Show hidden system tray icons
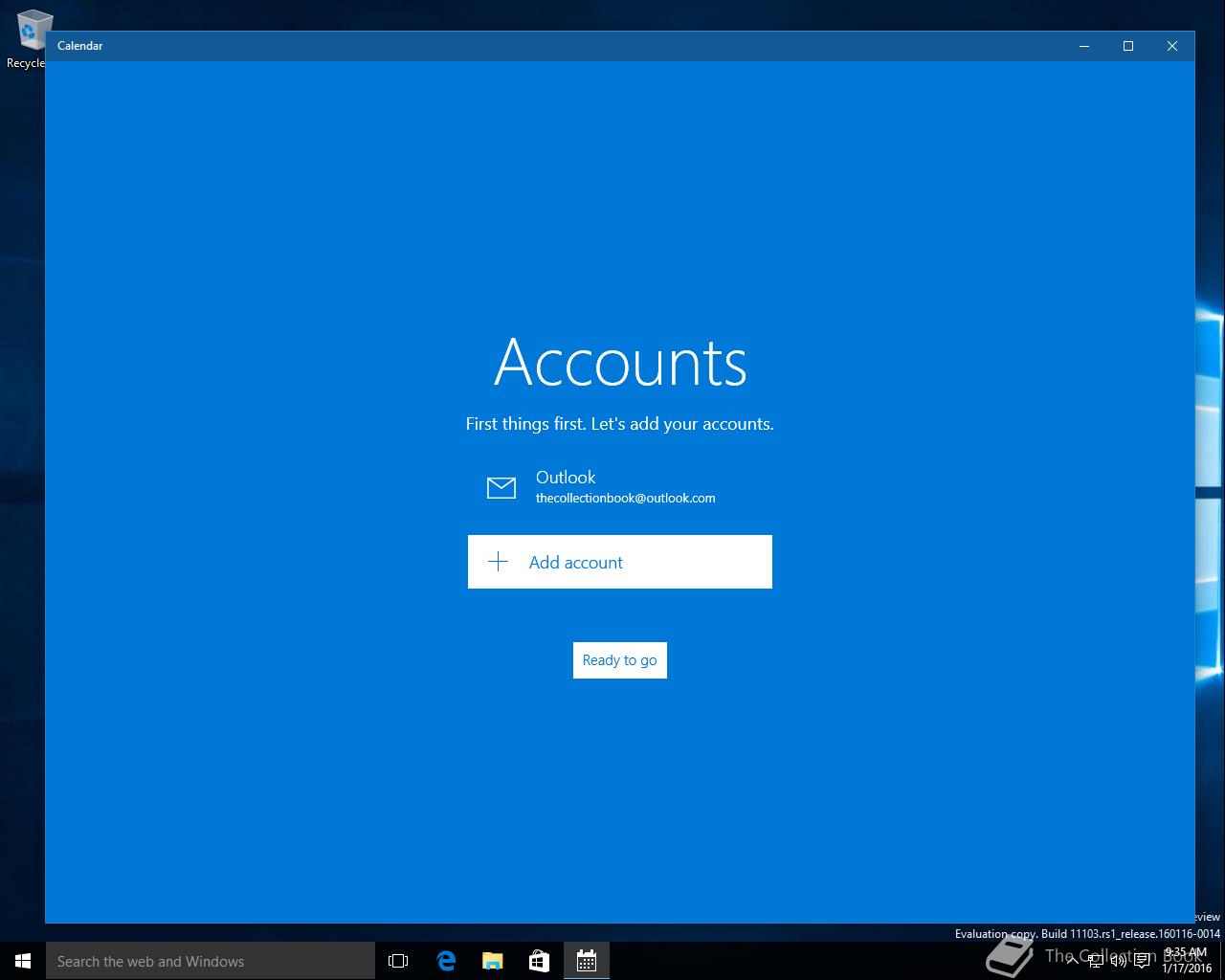 1075,961
